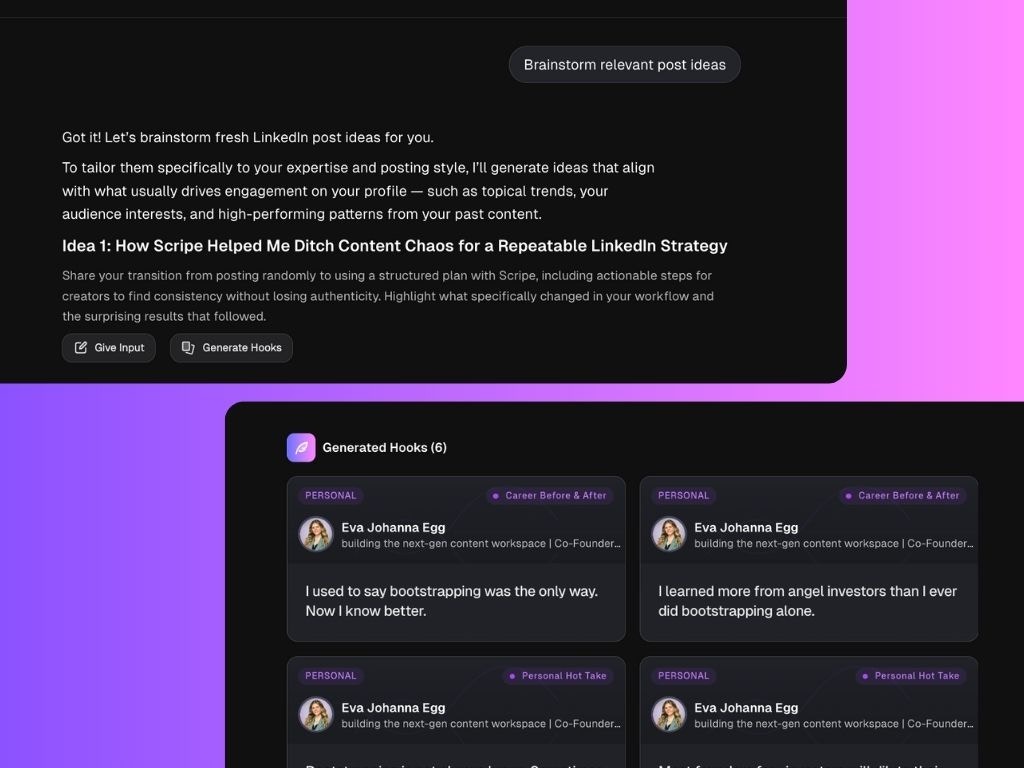Click the Generate Hooks copy icon
1024x768 pixels.
click(188, 347)
